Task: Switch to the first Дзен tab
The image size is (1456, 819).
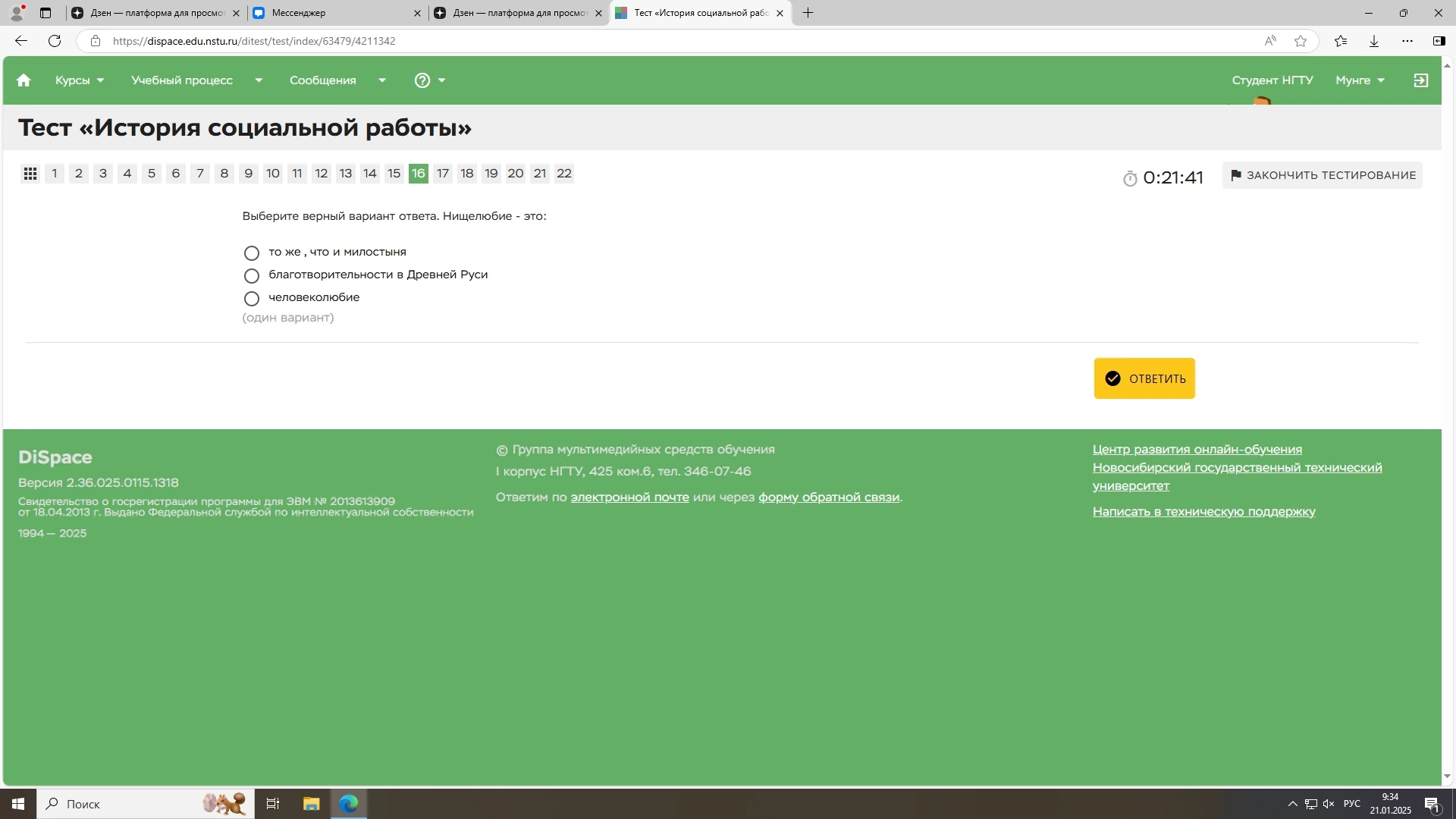Action: 155,13
